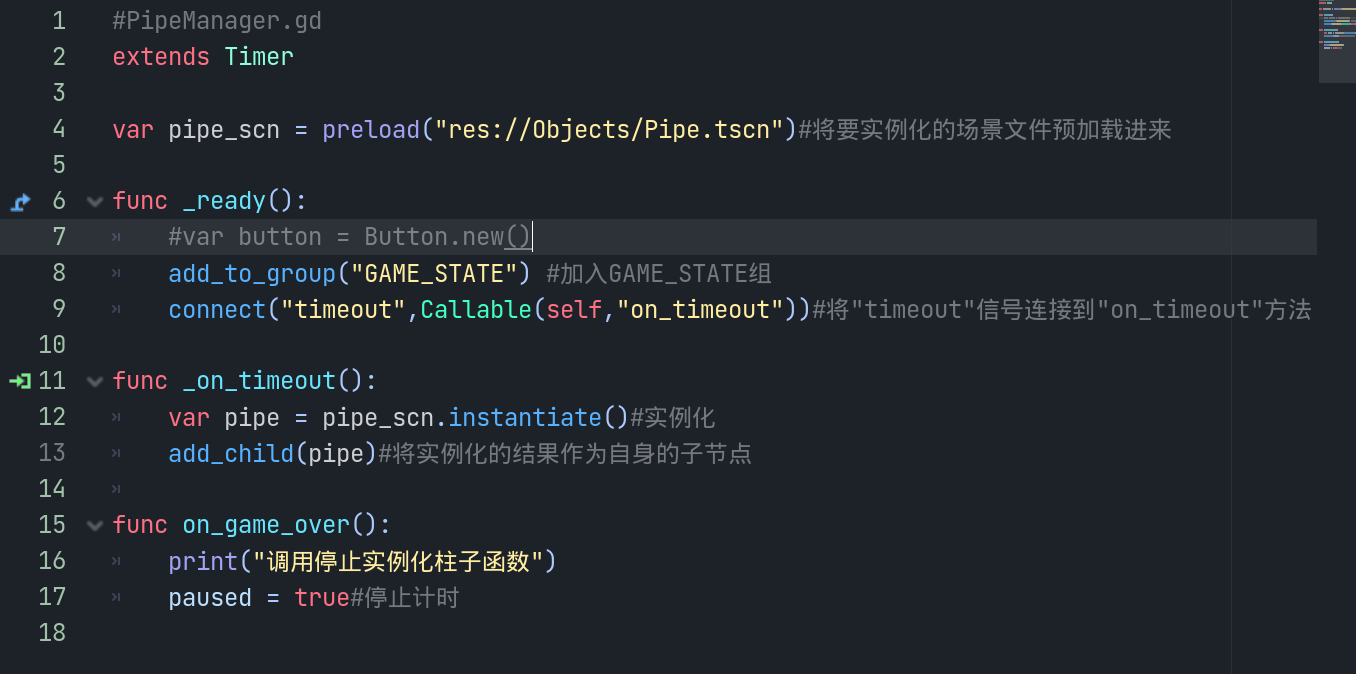Select line number 18 in the gutter
1356x674 pixels.
coord(52,633)
